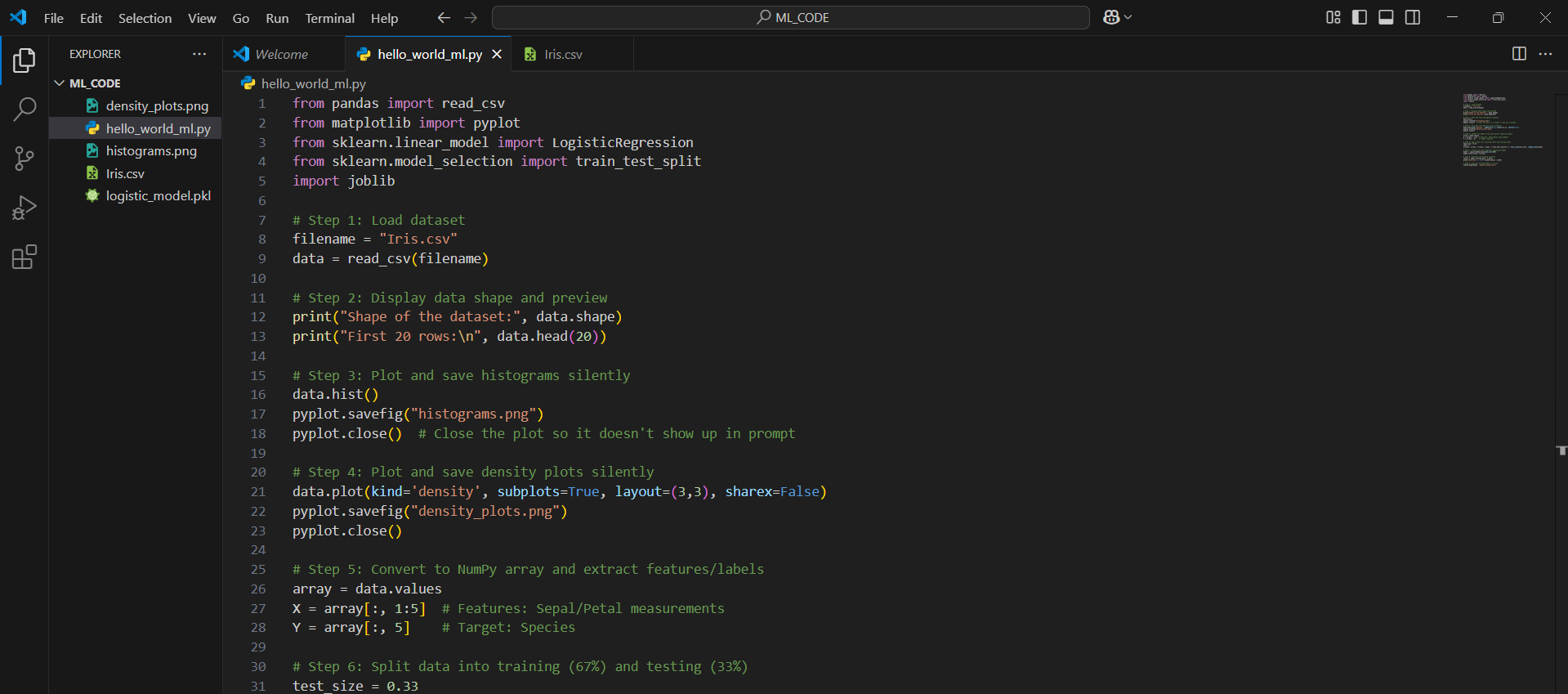Go forward using the right arrow
Screen dimensions: 1568x694
coord(471,17)
